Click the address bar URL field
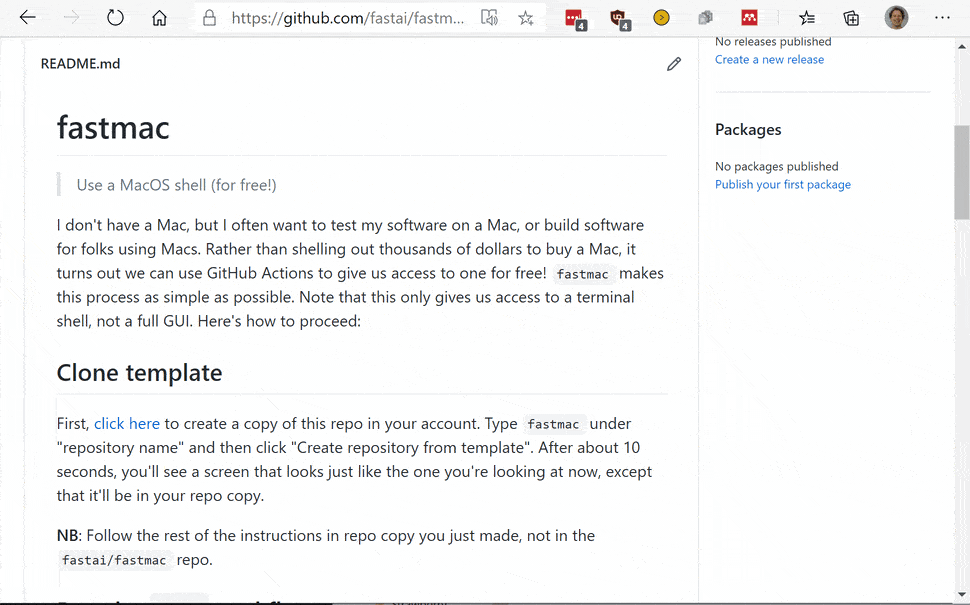Image resolution: width=970 pixels, height=605 pixels. (x=347, y=18)
